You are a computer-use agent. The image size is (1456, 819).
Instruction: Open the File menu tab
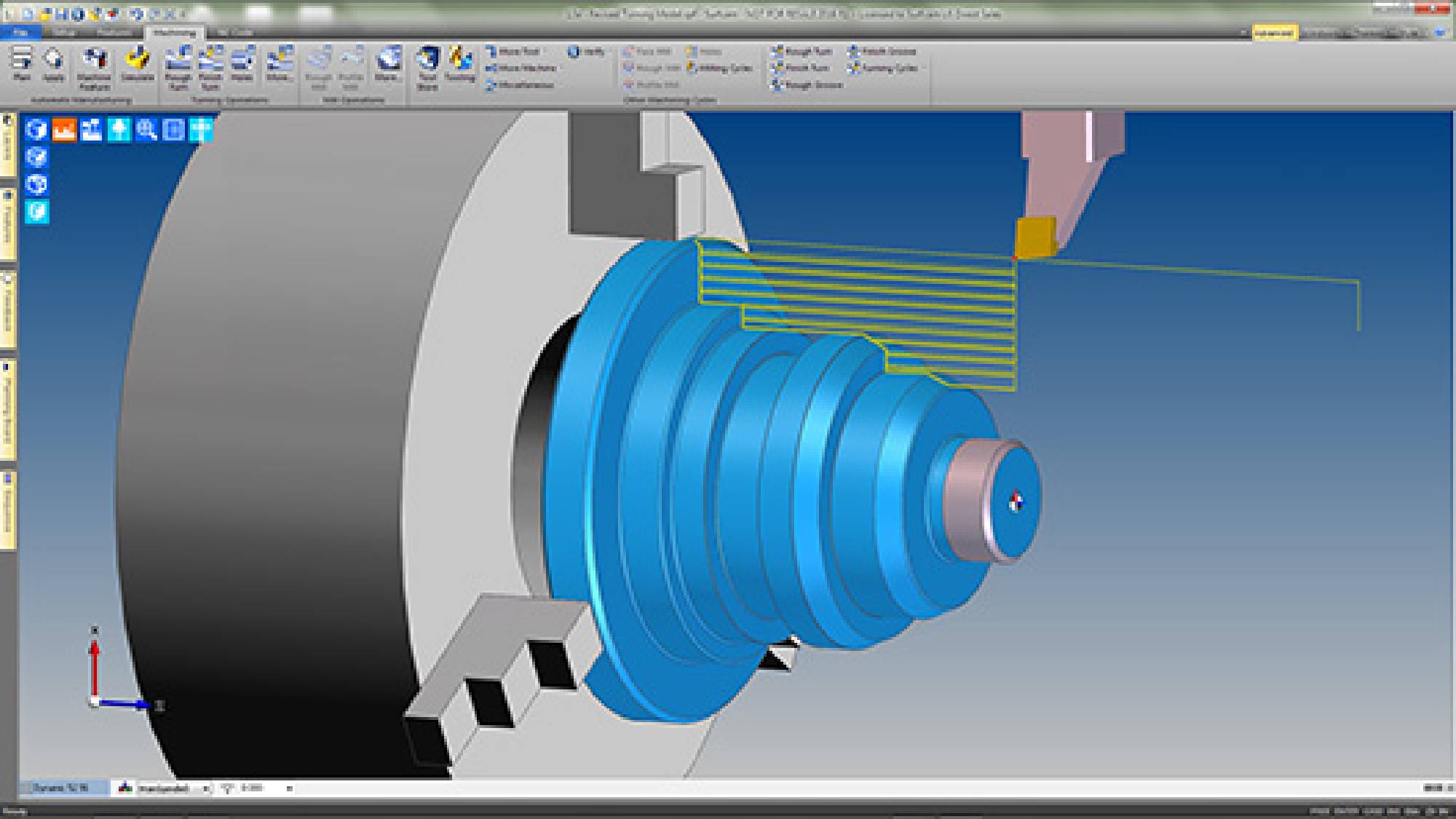point(20,33)
